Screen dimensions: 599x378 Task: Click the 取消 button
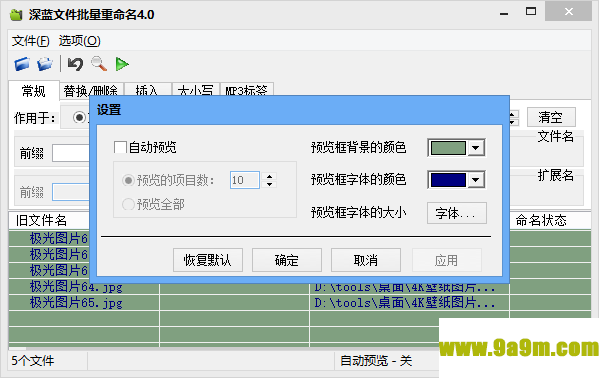click(x=366, y=260)
